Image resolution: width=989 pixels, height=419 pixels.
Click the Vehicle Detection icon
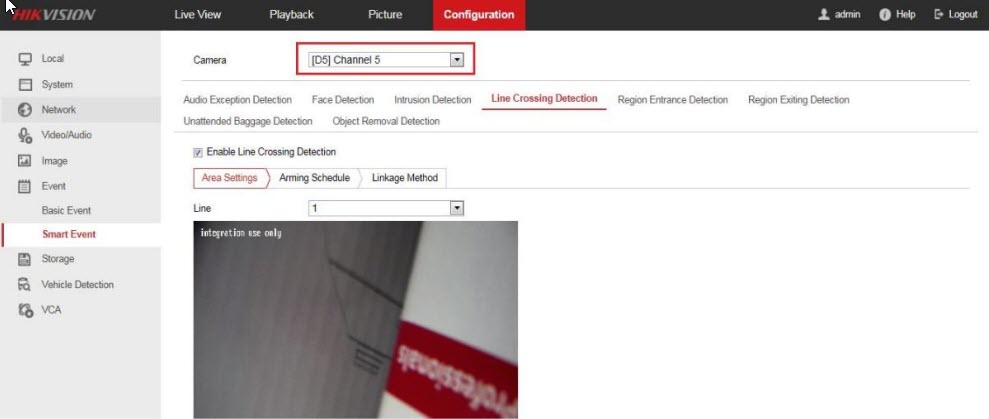tap(26, 285)
